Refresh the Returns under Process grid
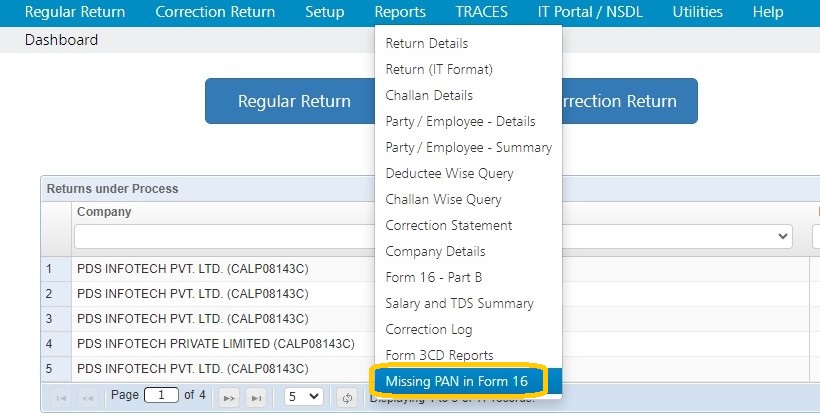 point(347,398)
